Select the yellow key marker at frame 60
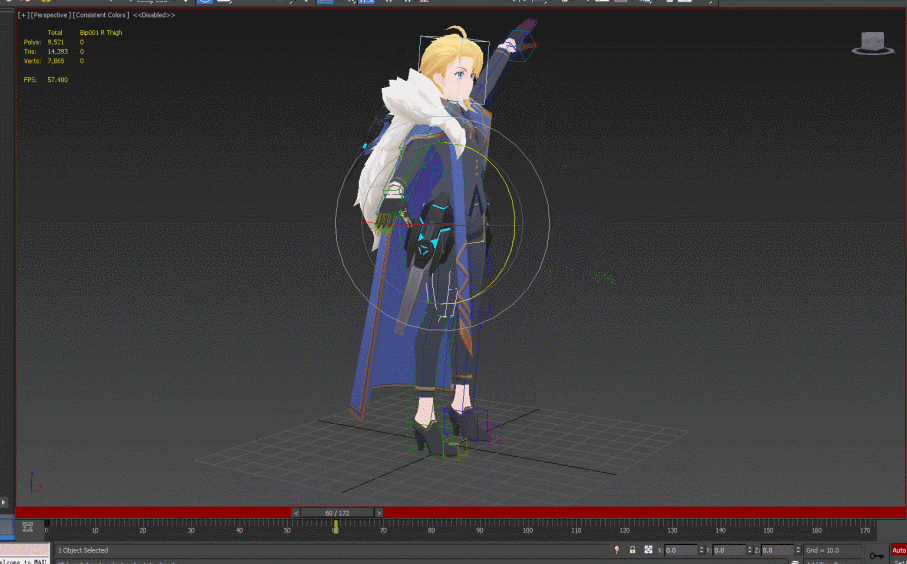The width and height of the screenshot is (907, 564). 335,526
